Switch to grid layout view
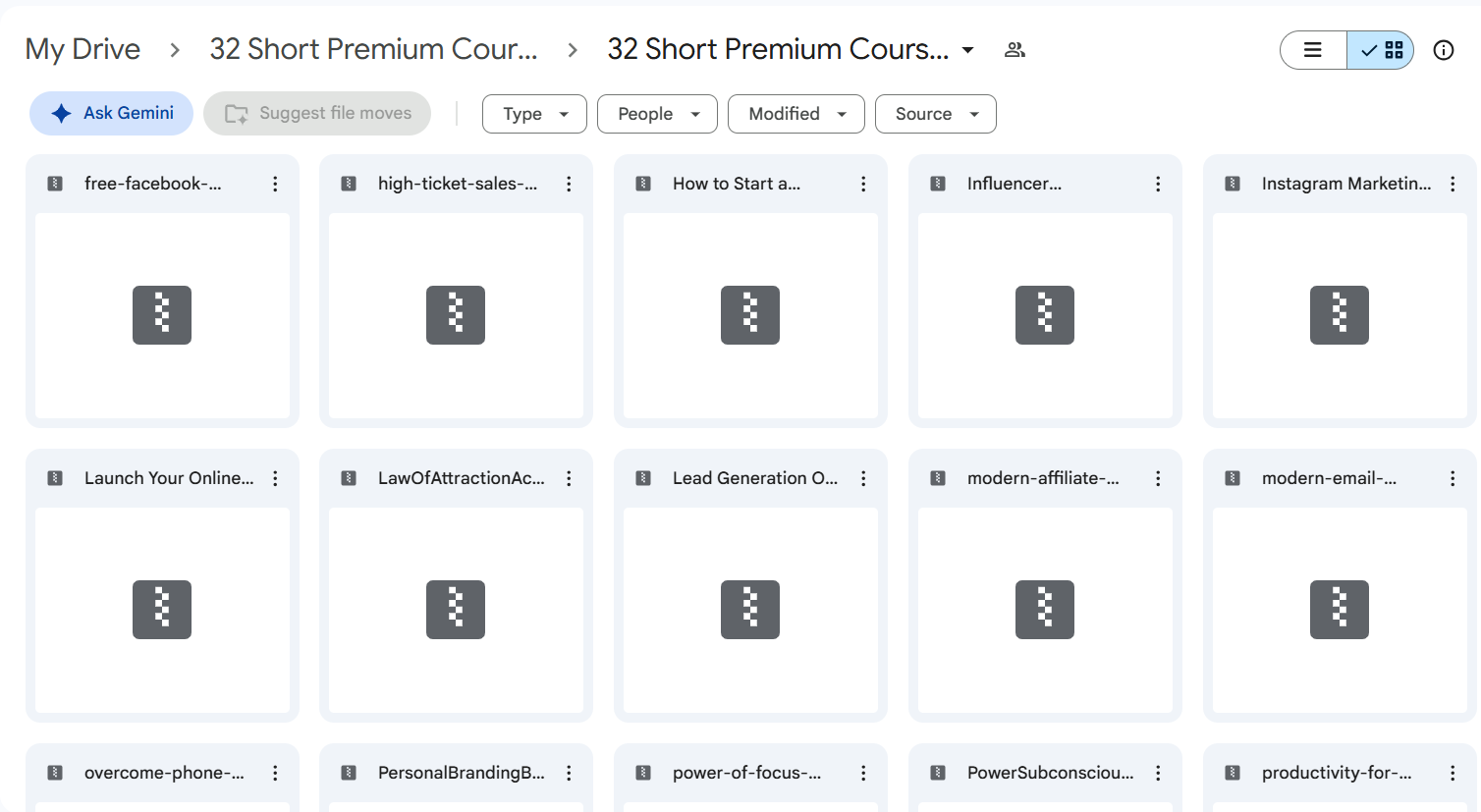The width and height of the screenshot is (1481, 812). [x=1381, y=50]
